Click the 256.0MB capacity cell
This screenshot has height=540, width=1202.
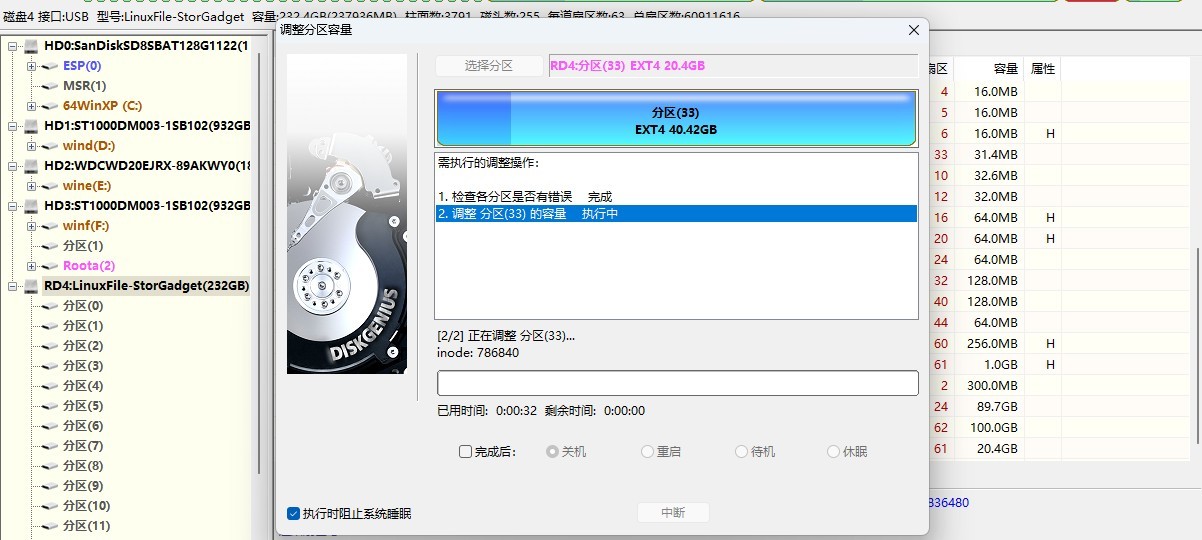coord(989,343)
